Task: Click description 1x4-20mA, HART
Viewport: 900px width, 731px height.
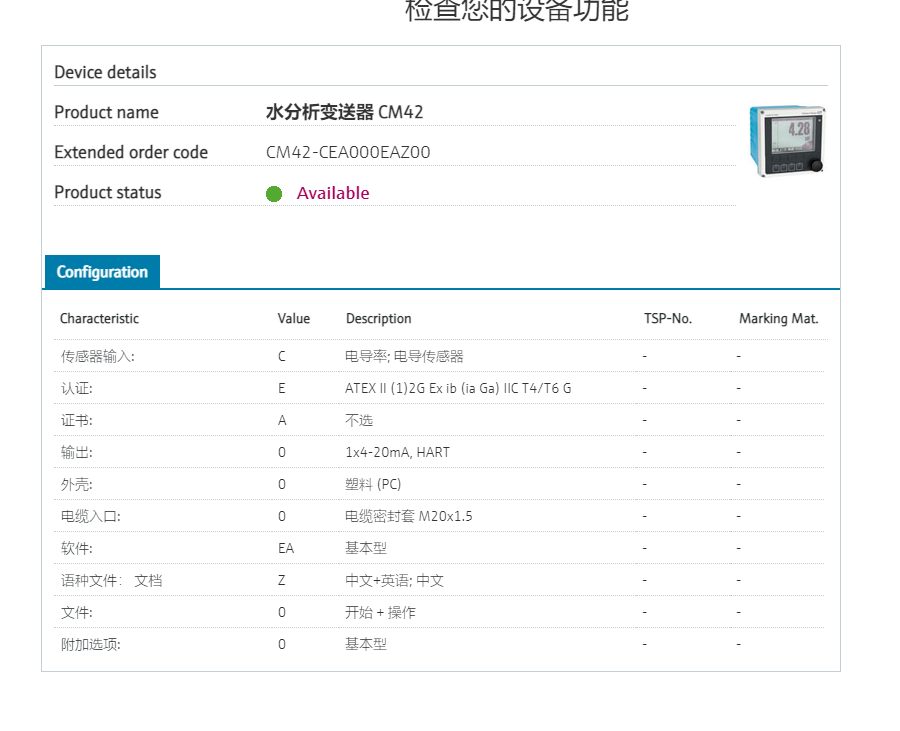Action: pyautogui.click(x=397, y=452)
